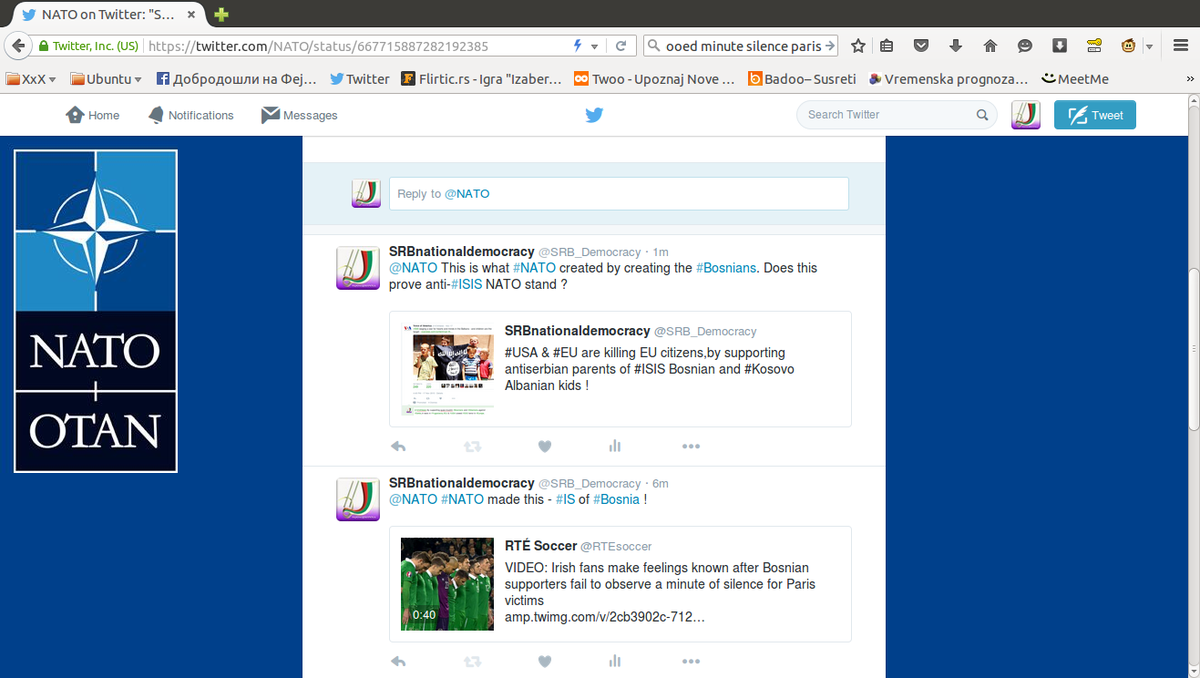Image resolution: width=1200 pixels, height=678 pixels.
Task: Go back with the browser back arrow
Action: [x=17, y=46]
